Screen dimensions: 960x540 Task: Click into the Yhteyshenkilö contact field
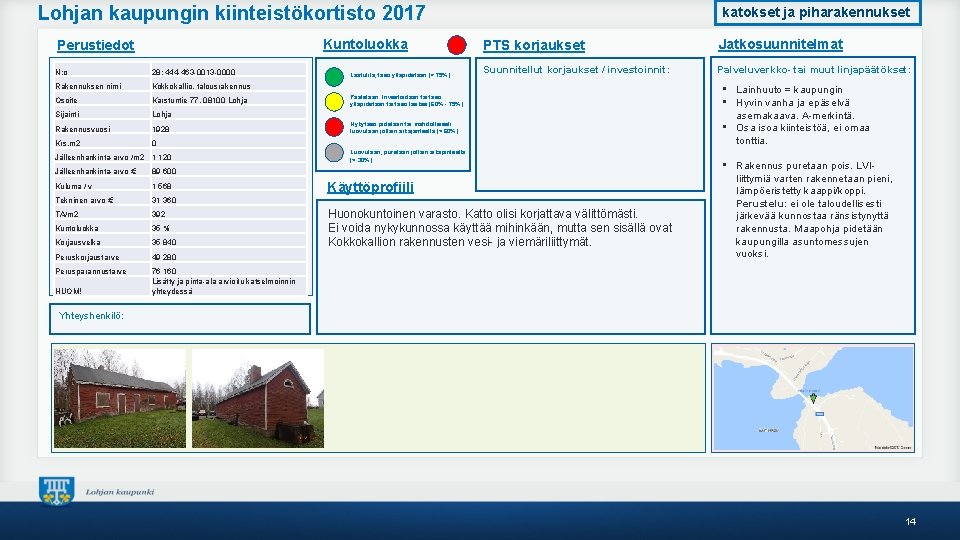coord(180,319)
